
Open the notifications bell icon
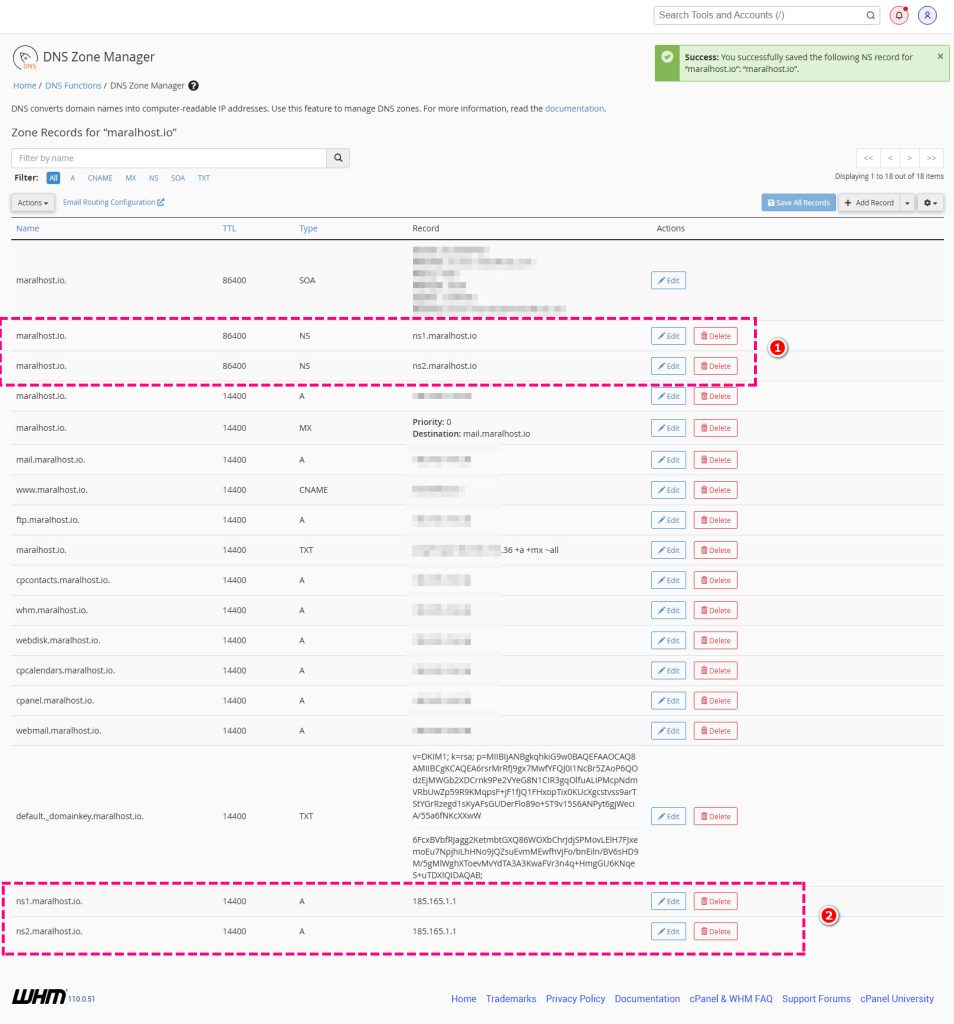(x=899, y=15)
